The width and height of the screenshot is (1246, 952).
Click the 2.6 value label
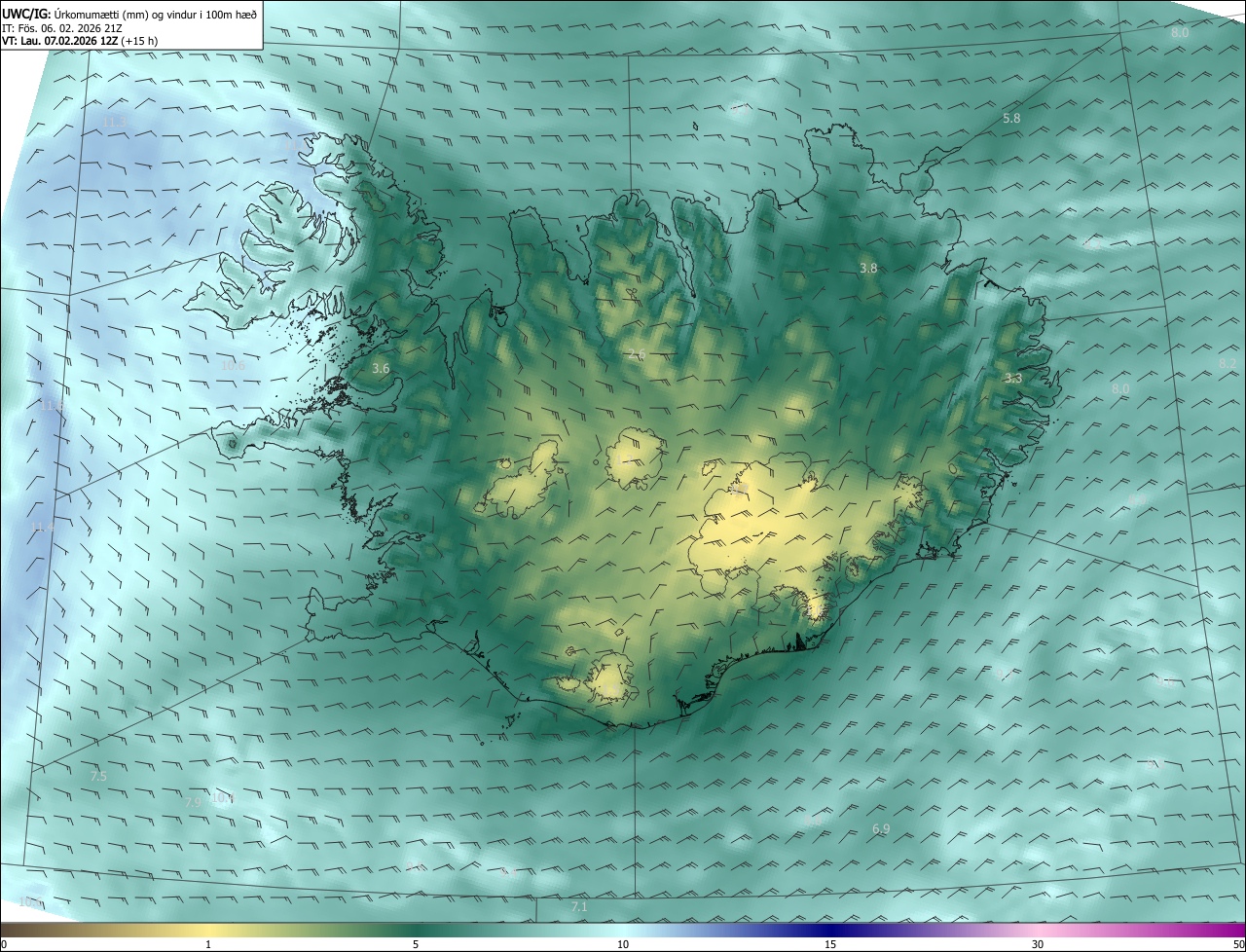coord(637,354)
